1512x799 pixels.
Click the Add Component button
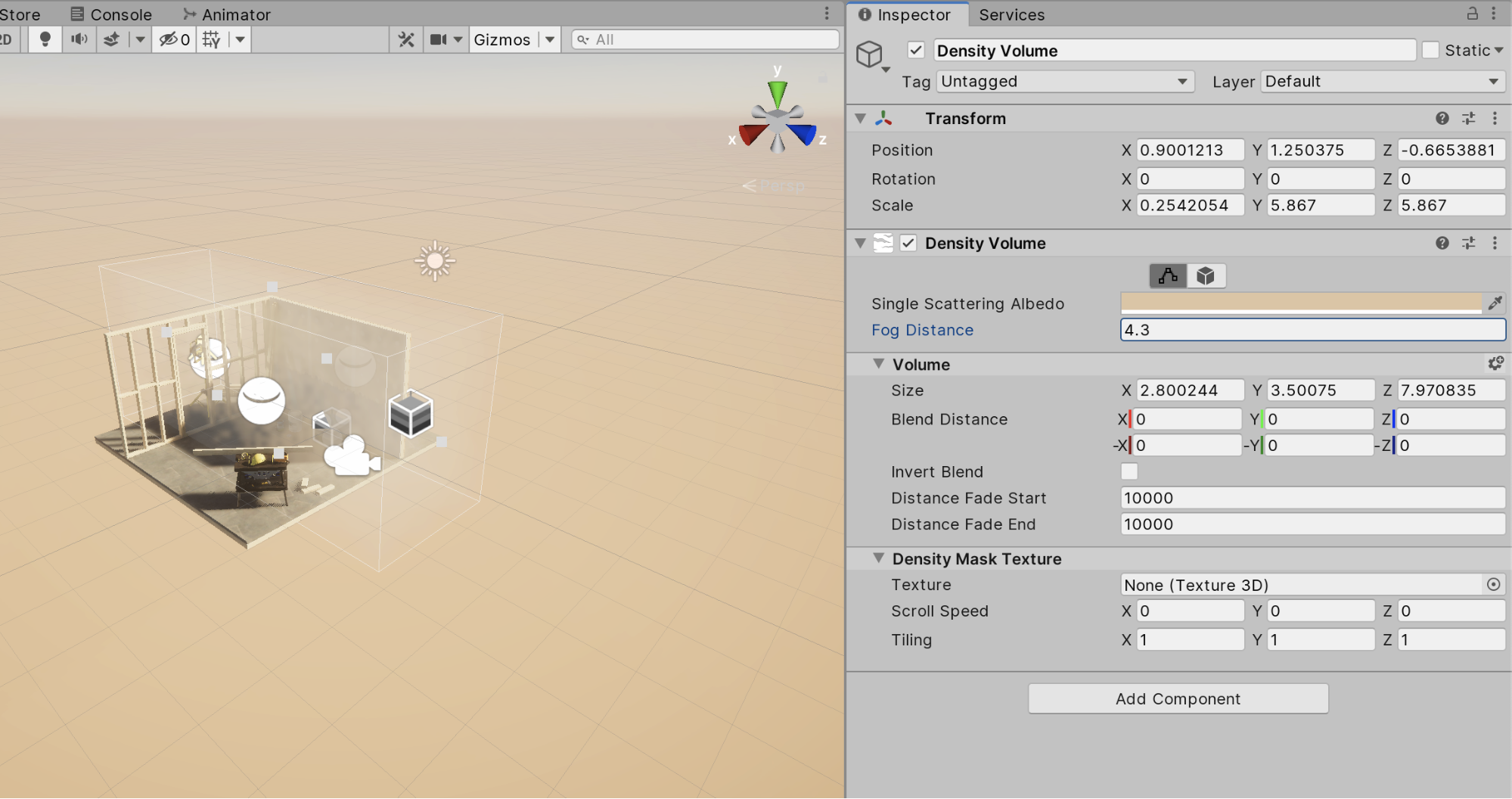(x=1178, y=698)
